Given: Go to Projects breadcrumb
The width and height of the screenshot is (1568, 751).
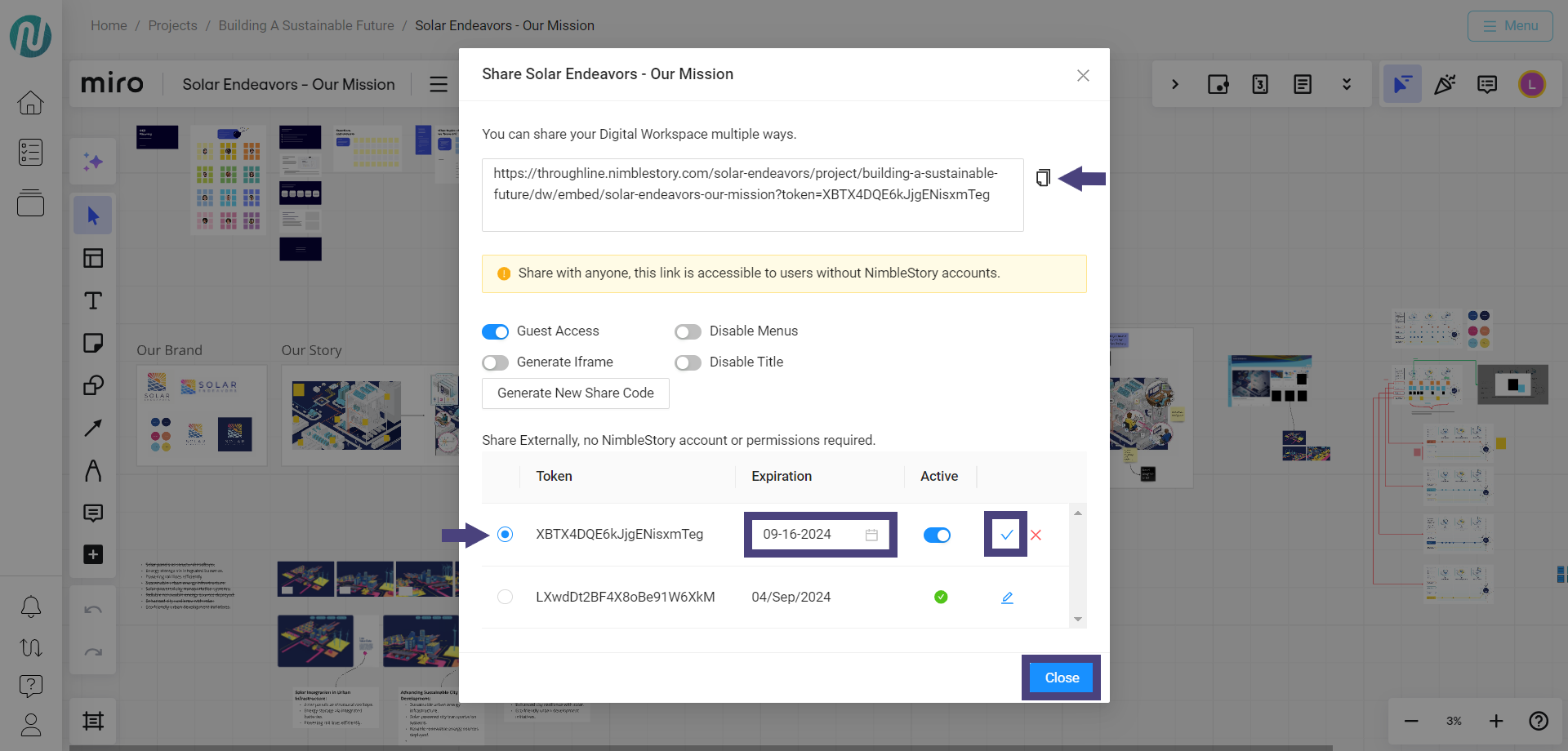Looking at the screenshot, I should click(172, 25).
